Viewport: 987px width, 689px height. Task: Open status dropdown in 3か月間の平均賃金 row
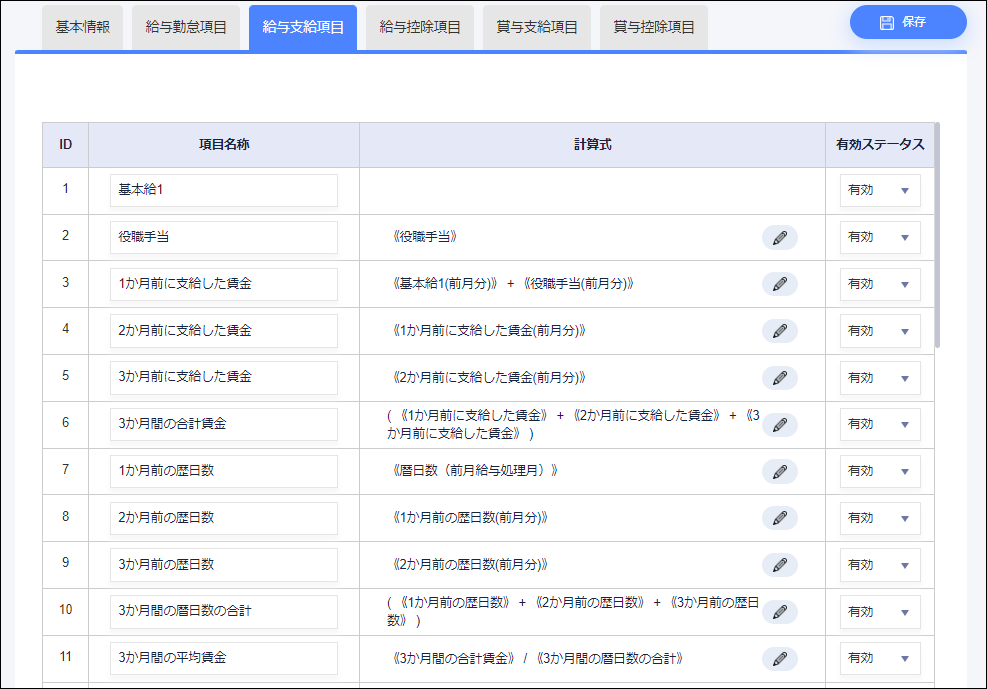coord(879,659)
